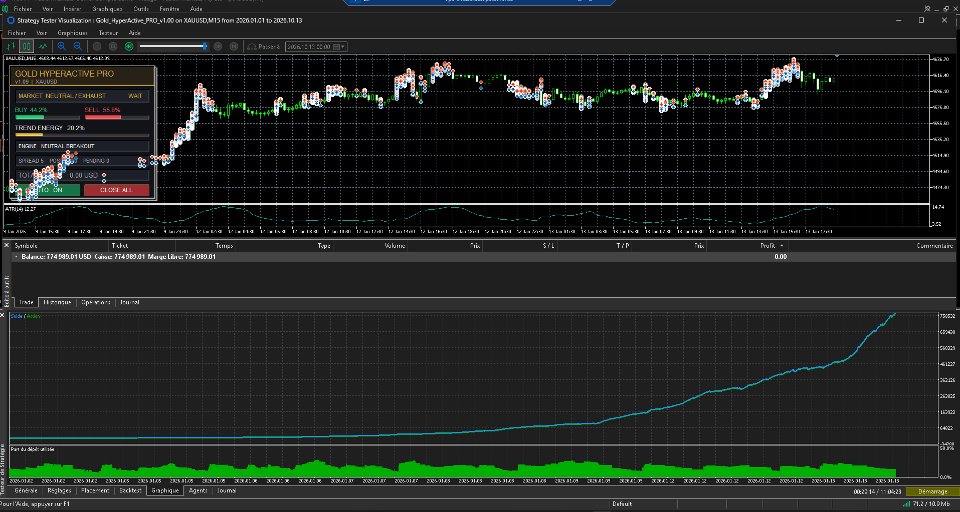Sort by Type column header
Image resolution: width=960 pixels, height=512 pixels.
pyautogui.click(x=324, y=246)
